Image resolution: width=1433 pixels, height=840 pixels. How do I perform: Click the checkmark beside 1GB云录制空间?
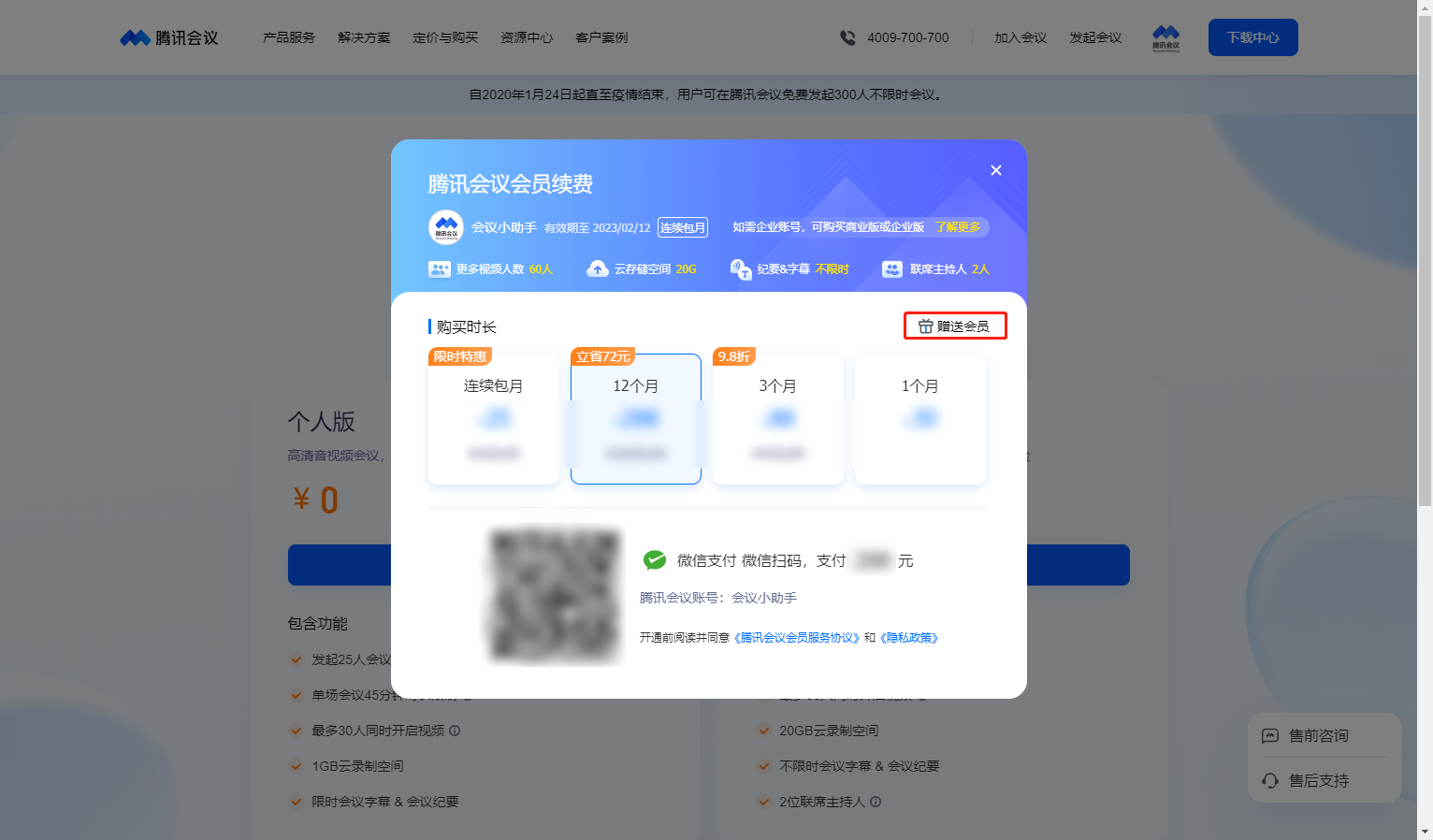point(297,766)
